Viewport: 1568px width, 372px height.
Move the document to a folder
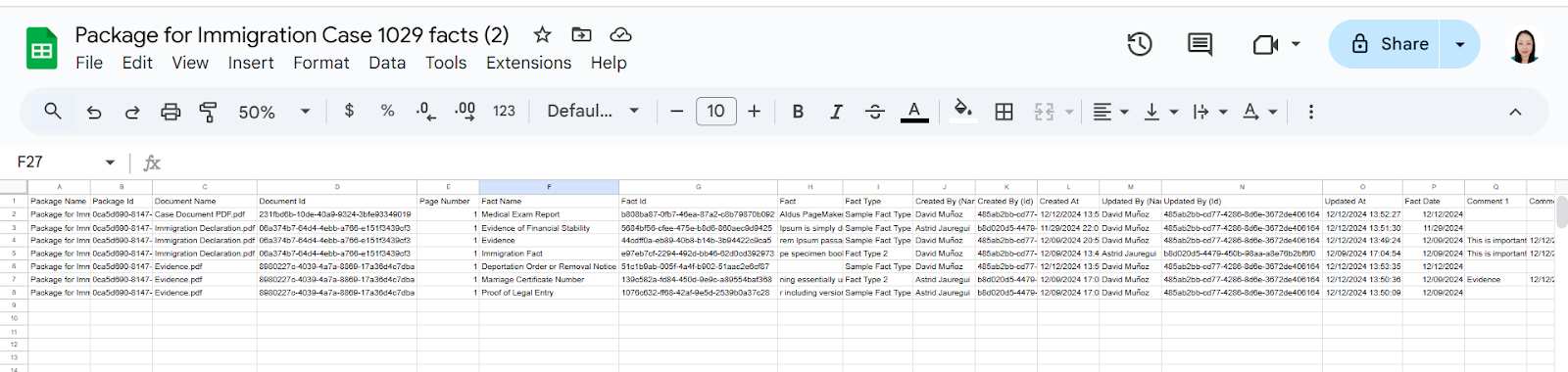tap(581, 35)
